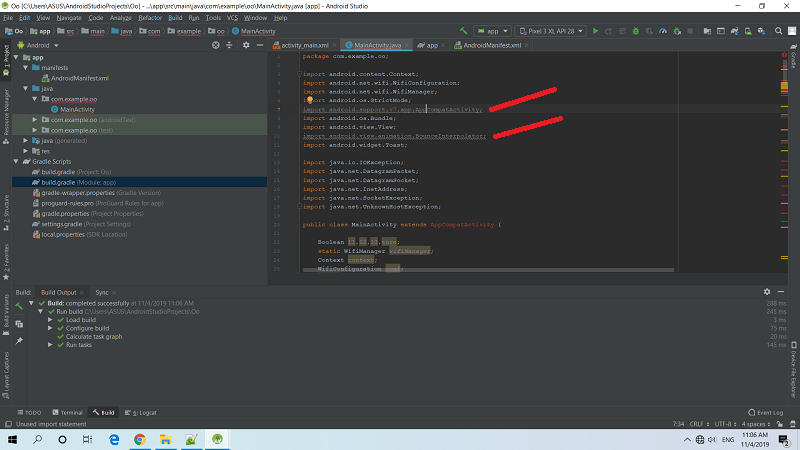This screenshot has width=800, height=450.
Task: Open Build panel settings gear
Action: (x=767, y=292)
